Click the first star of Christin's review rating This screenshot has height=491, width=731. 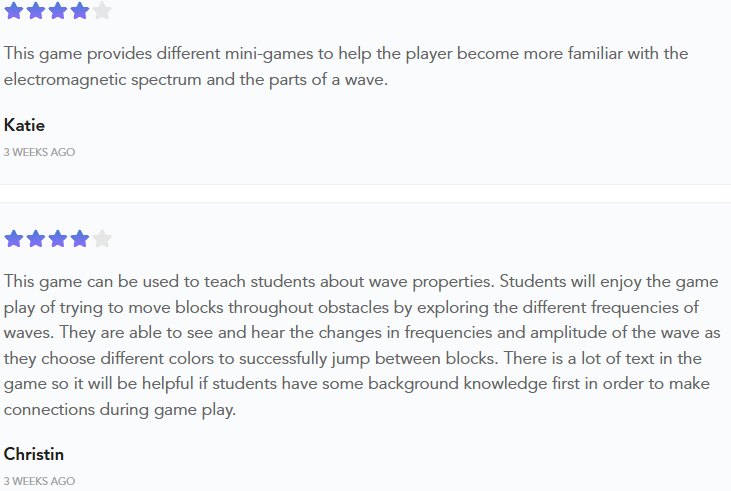[x=14, y=238]
